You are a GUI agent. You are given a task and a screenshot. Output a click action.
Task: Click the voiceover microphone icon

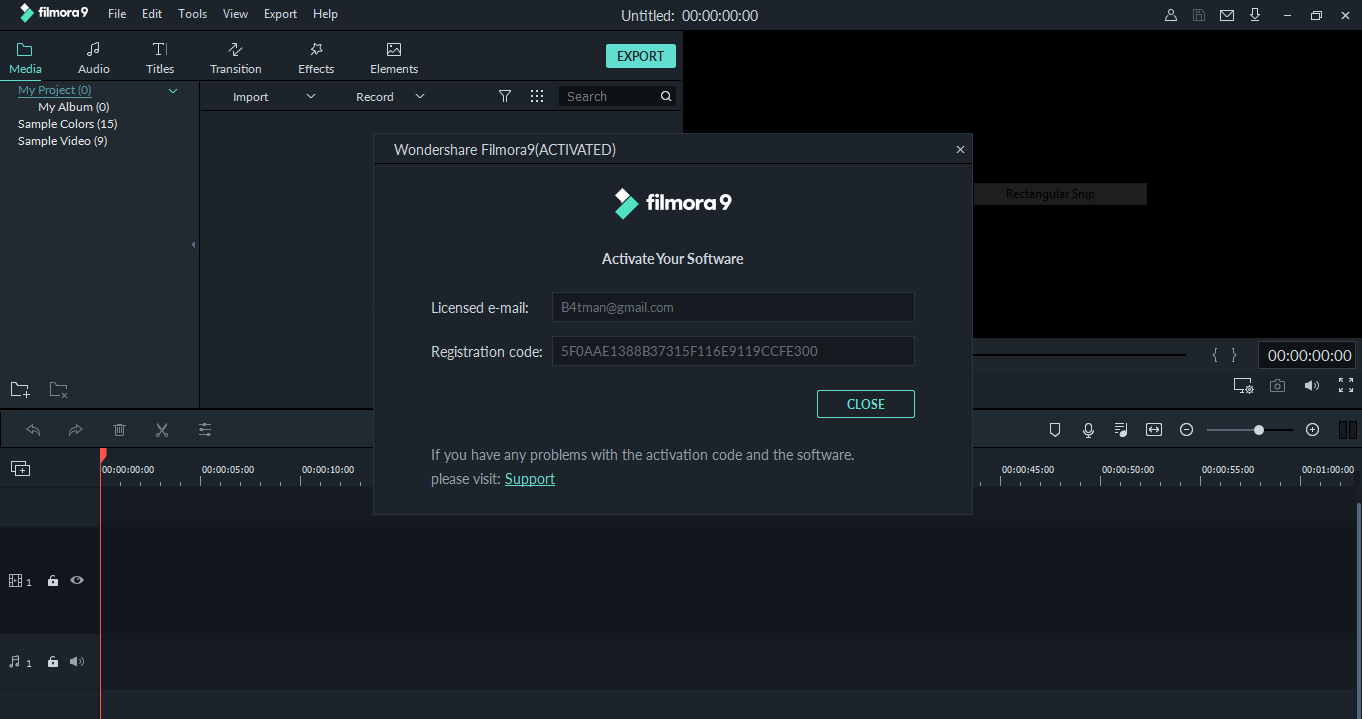click(x=1088, y=430)
